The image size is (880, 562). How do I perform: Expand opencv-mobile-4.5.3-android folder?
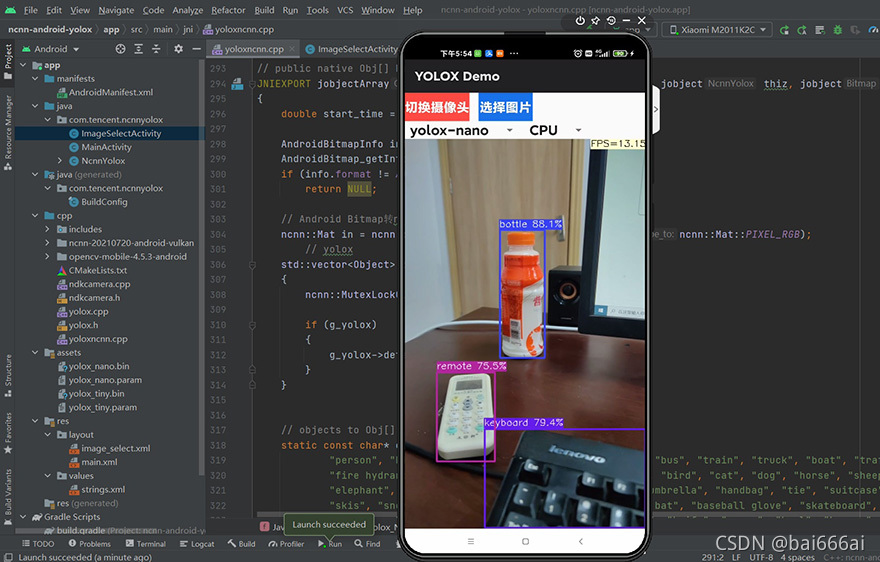click(x=48, y=257)
